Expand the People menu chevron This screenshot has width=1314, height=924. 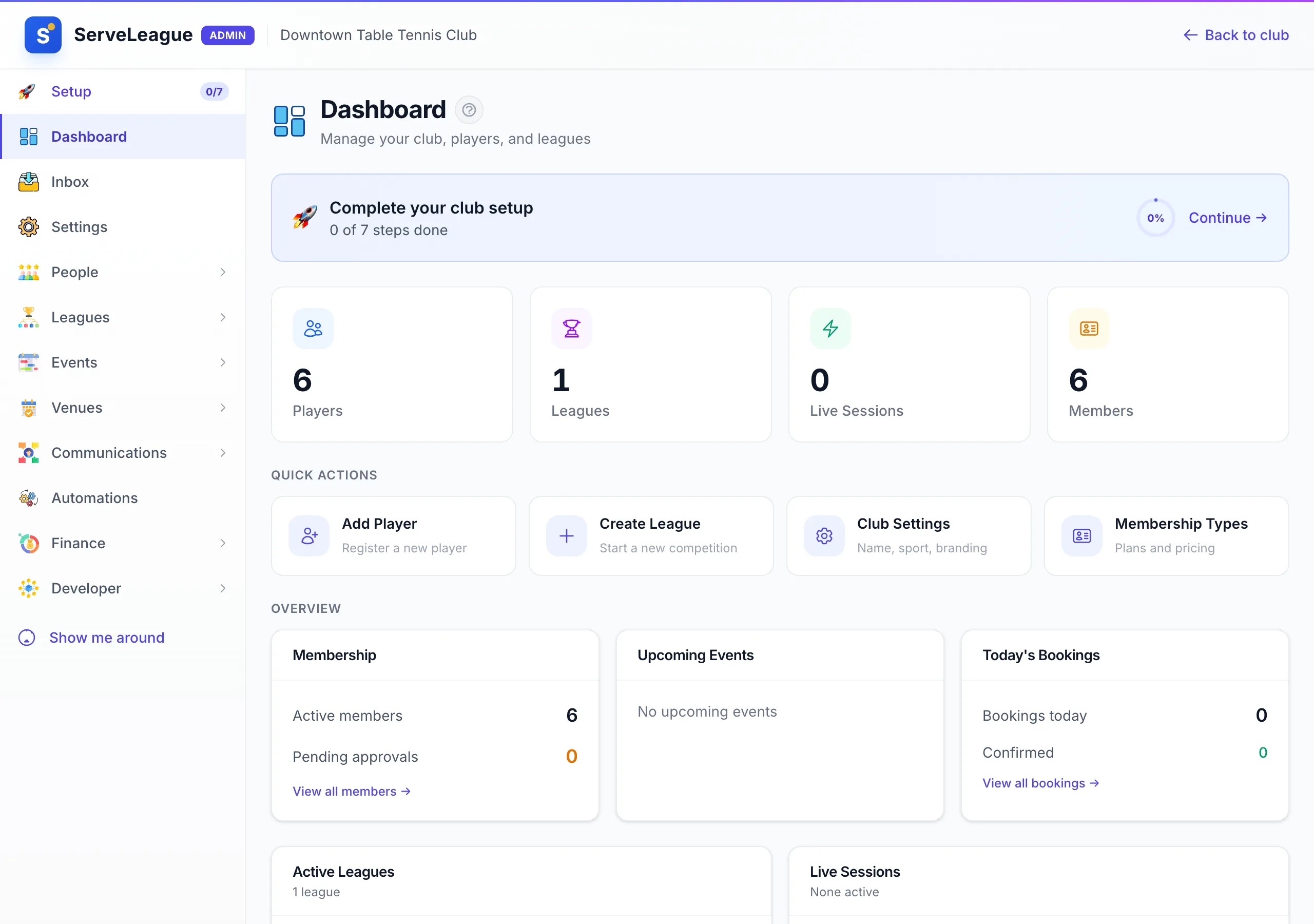223,273
